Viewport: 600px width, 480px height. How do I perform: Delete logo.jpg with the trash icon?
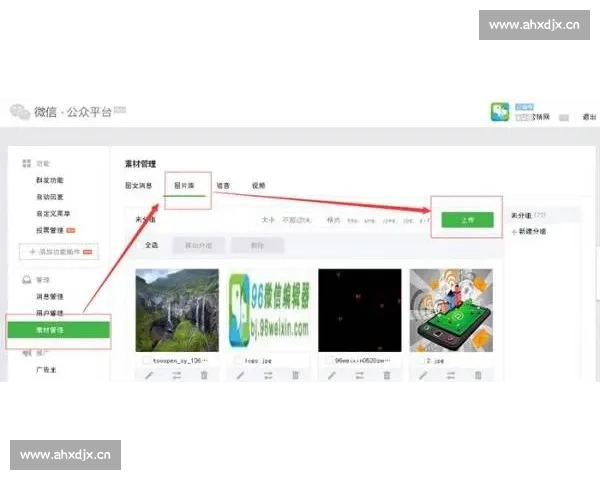click(x=295, y=375)
